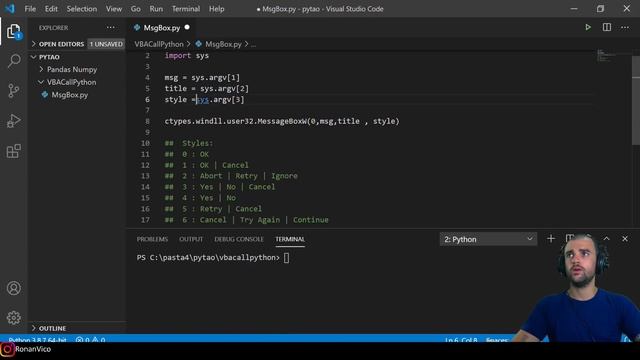This screenshot has width=640, height=360.
Task: Click the errors and warnings status indicator
Action: pyautogui.click(x=90, y=340)
